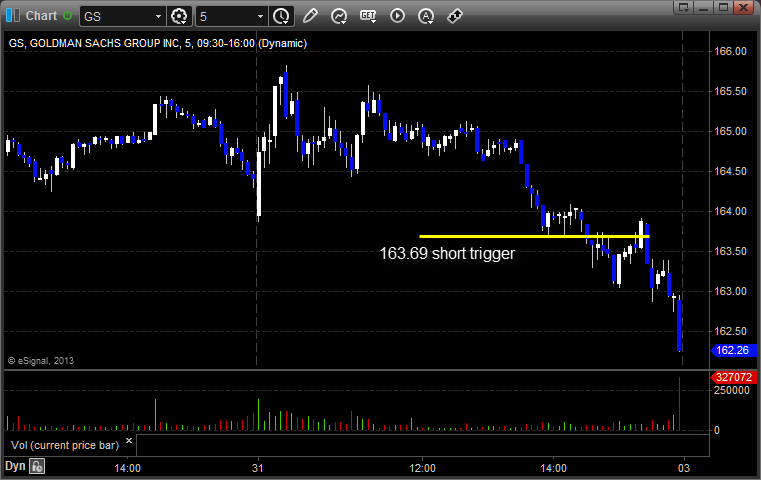Close the chart window with red X

click(x=744, y=7)
